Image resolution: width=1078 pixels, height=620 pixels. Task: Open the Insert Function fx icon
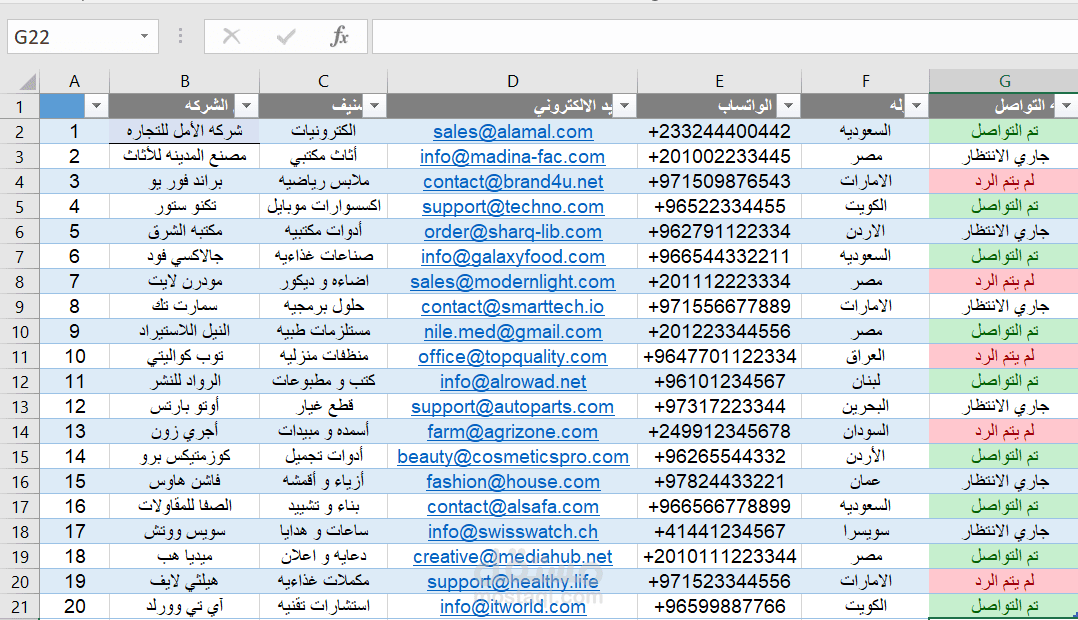click(340, 36)
